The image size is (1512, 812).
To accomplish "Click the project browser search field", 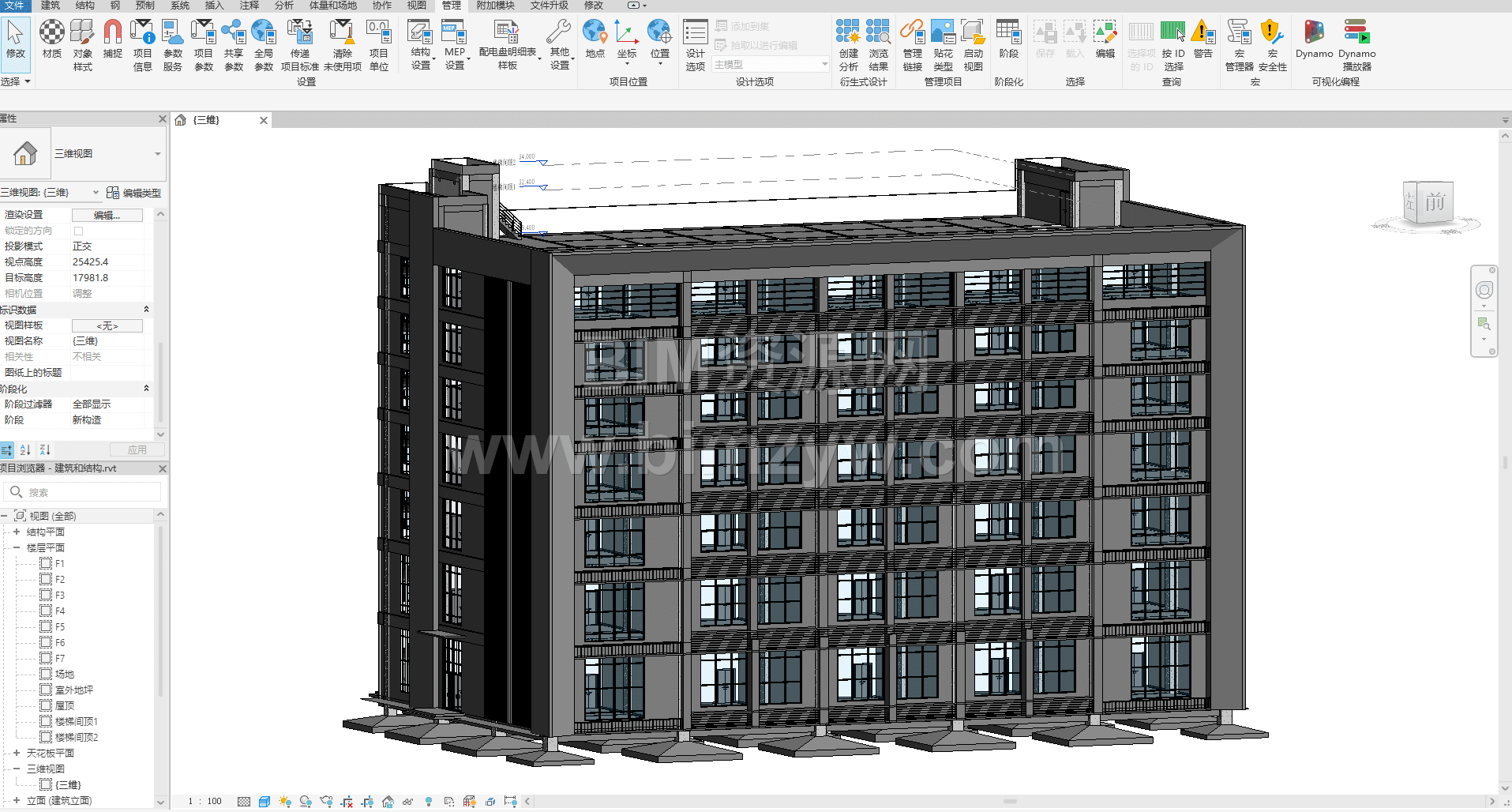I will 87,492.
